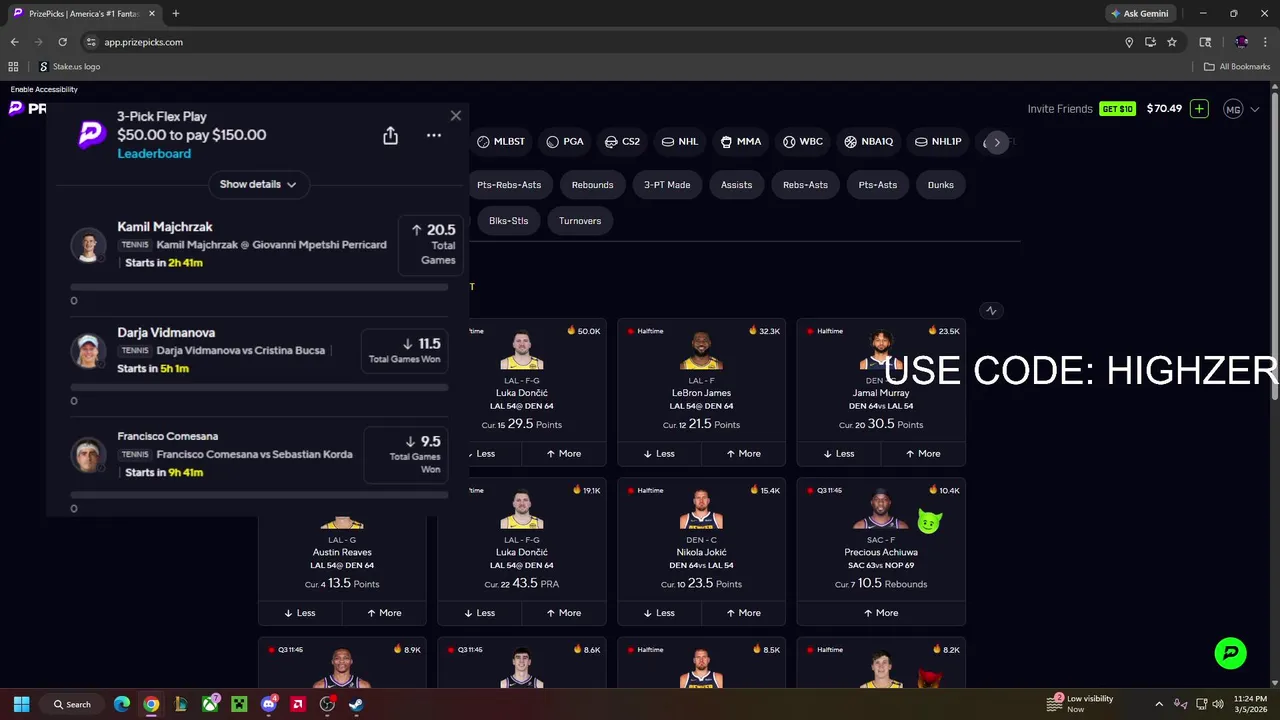Screen dimensions: 1280x720
Task: Select the PGA league tab
Action: point(565,142)
